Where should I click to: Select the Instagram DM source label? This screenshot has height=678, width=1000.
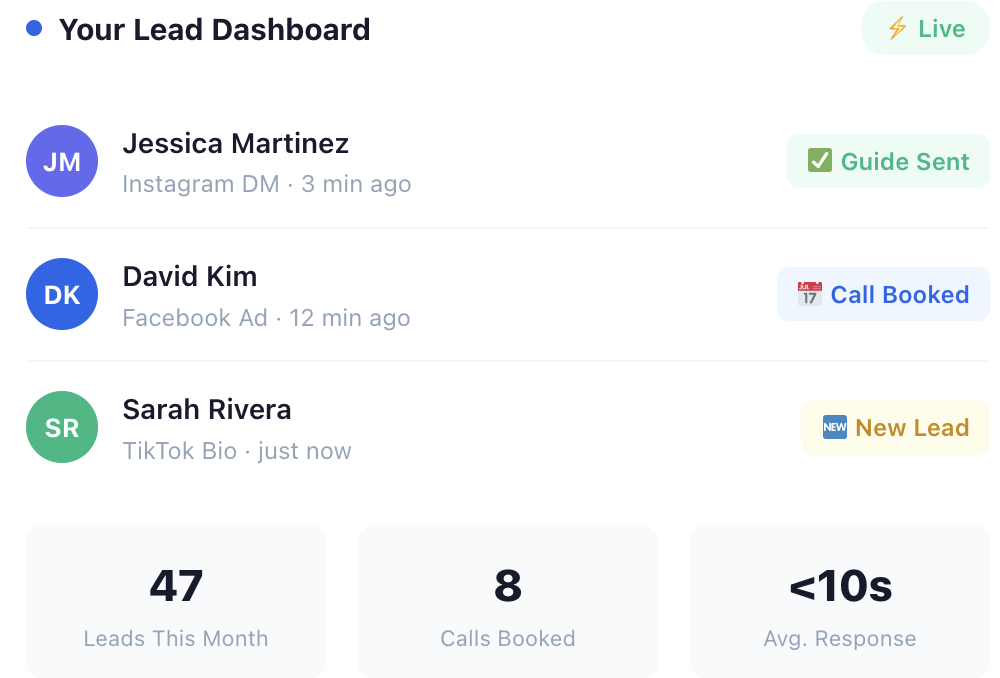(x=200, y=184)
